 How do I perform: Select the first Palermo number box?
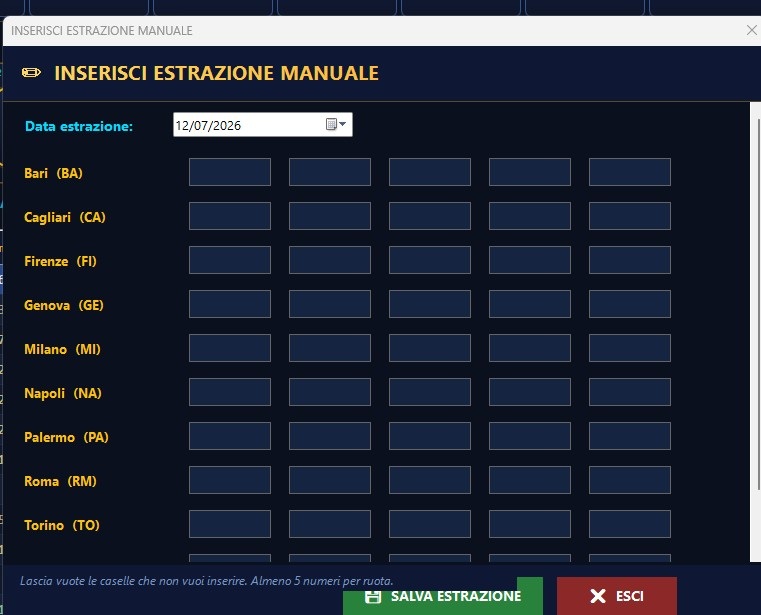[x=230, y=436]
